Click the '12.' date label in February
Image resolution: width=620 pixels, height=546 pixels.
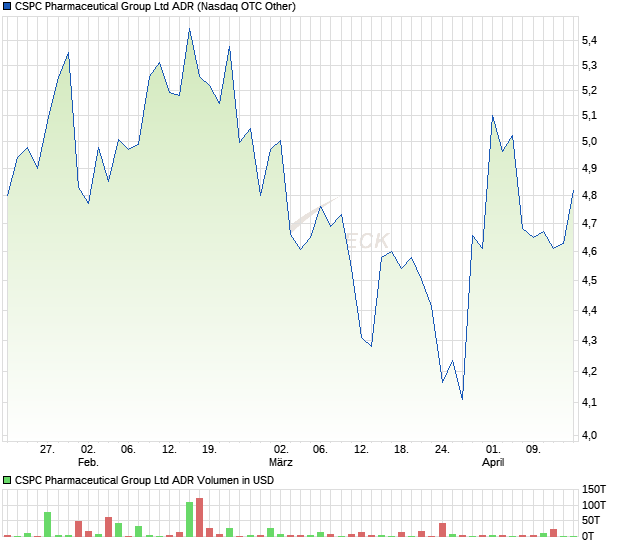click(x=169, y=450)
